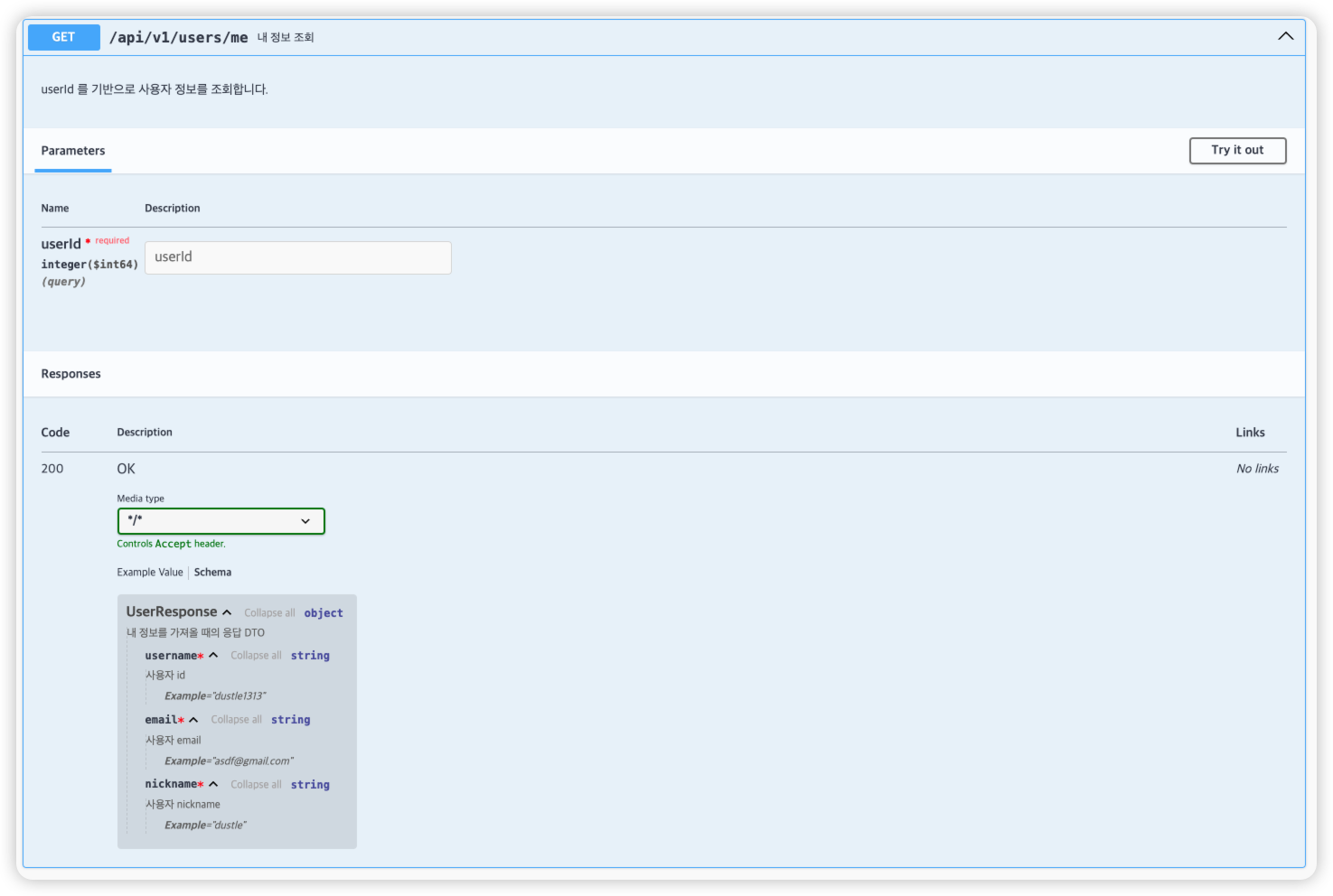The width and height of the screenshot is (1333, 896).
Task: Click the Links column header
Action: tap(1250, 433)
